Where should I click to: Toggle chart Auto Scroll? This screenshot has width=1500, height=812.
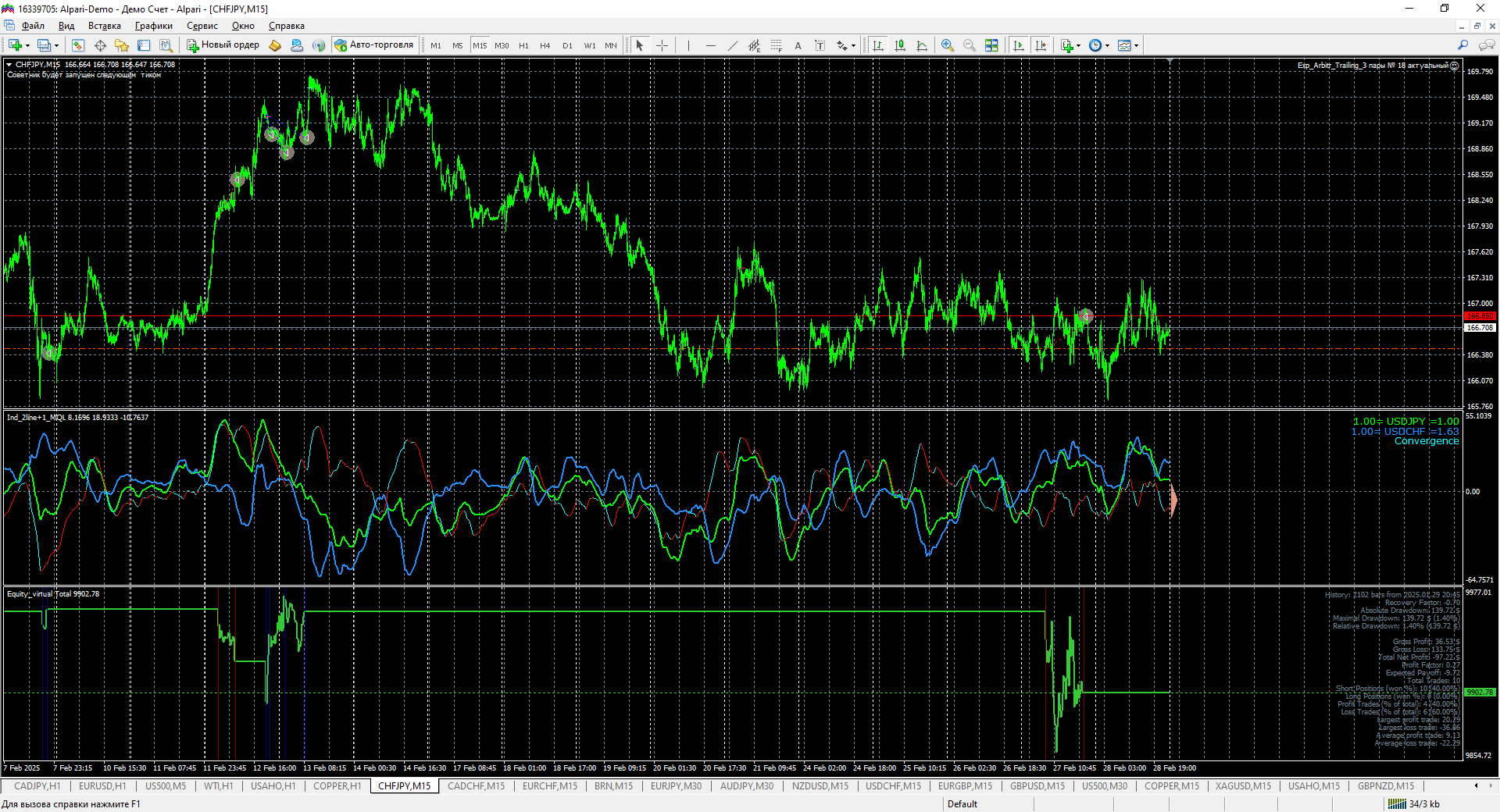coord(1019,45)
